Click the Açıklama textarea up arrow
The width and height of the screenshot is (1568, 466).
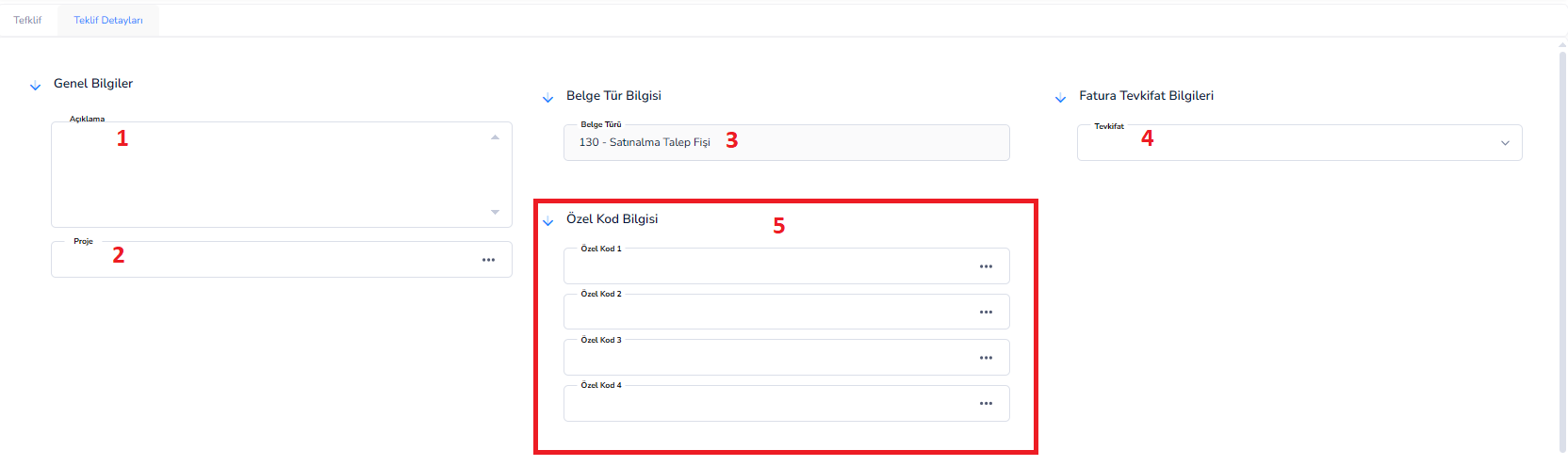point(495,137)
